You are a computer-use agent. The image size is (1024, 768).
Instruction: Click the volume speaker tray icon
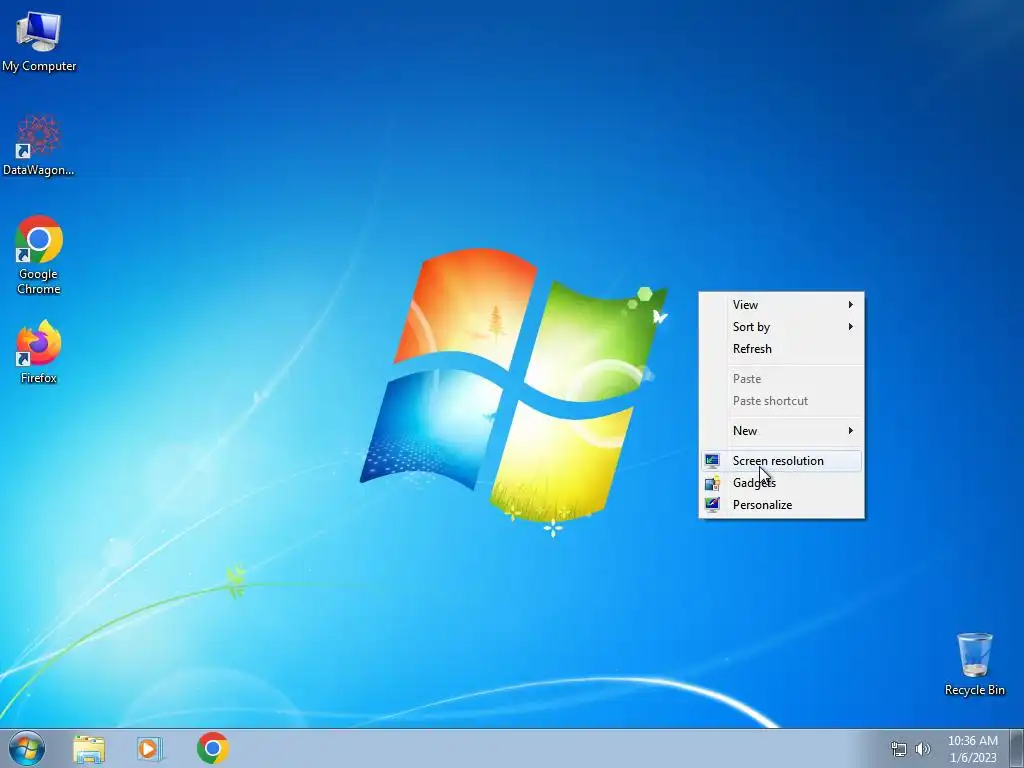(x=923, y=749)
